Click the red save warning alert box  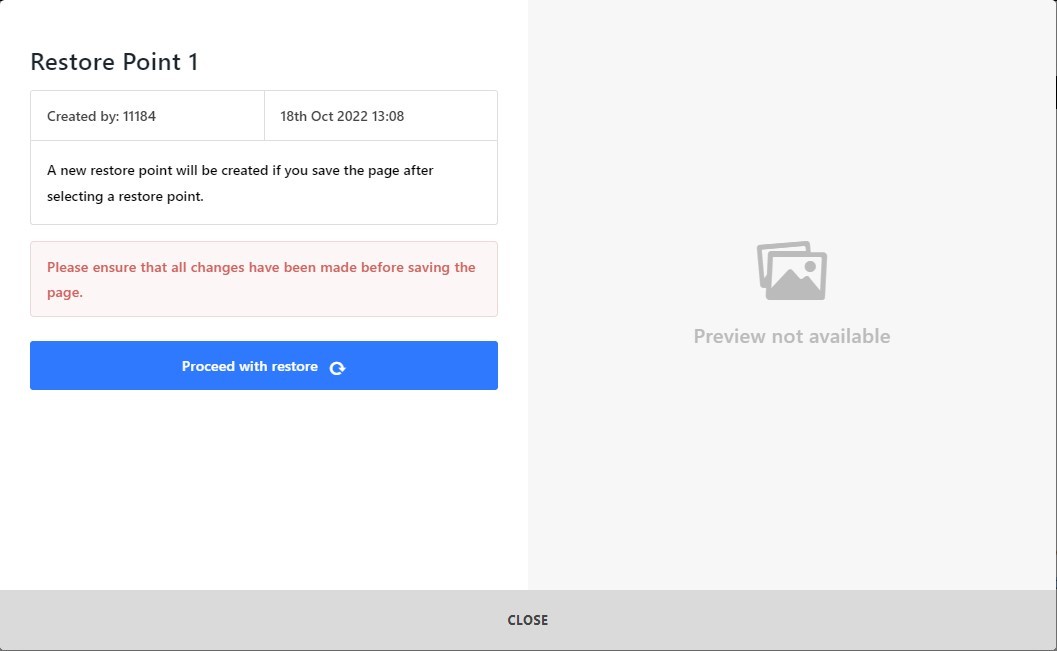click(264, 279)
